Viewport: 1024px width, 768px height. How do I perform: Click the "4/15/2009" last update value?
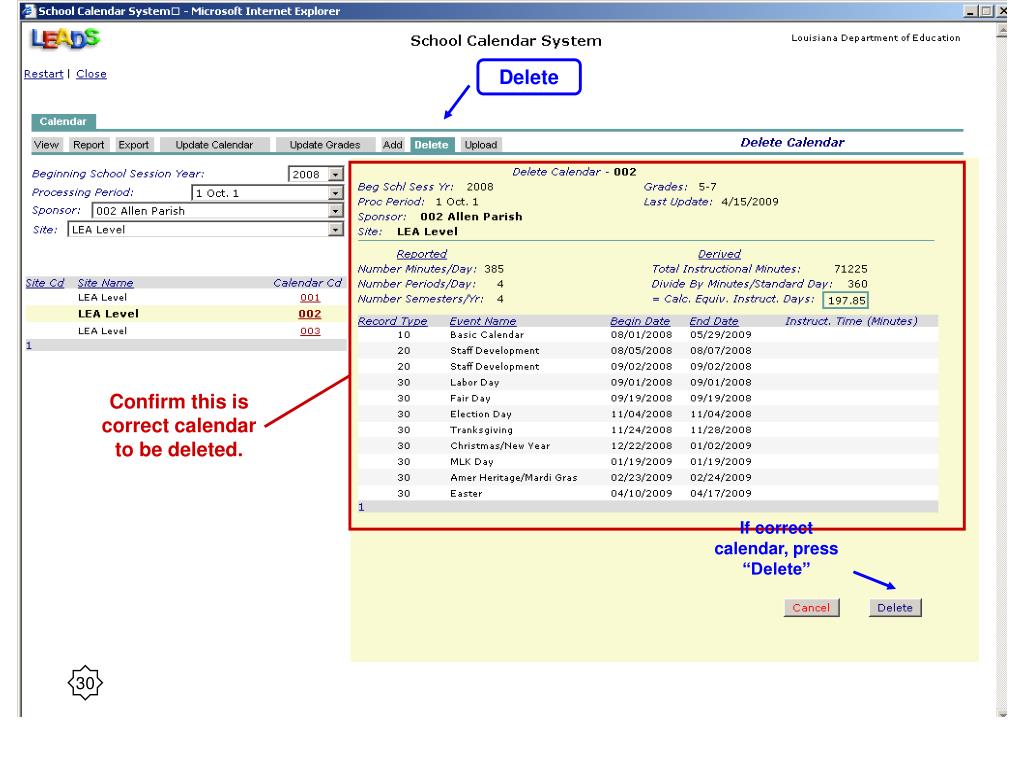pyautogui.click(x=750, y=202)
